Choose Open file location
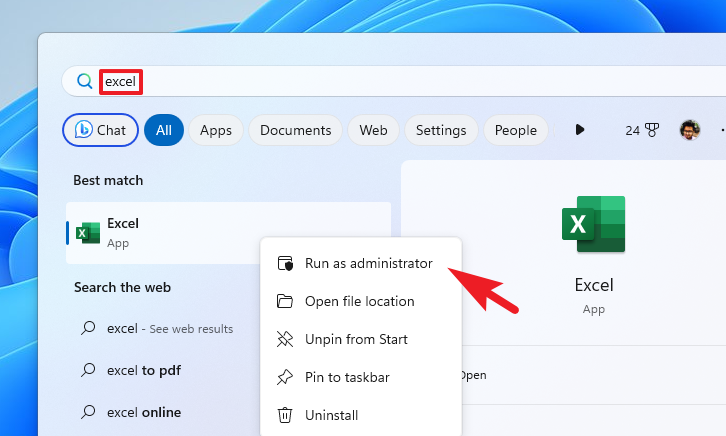The image size is (726, 436). [361, 301]
